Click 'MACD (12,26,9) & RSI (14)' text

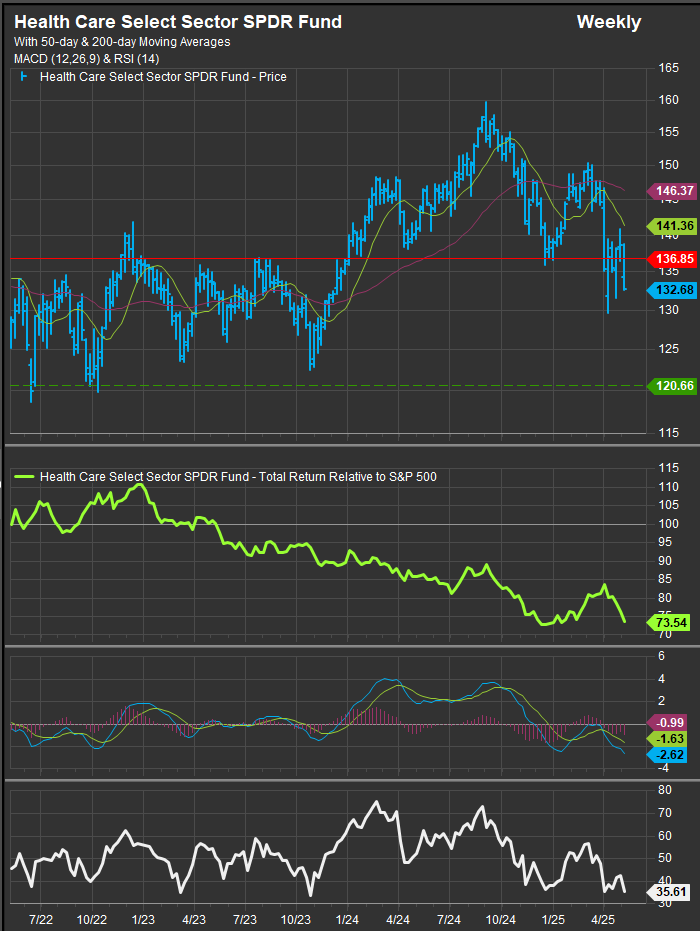click(87, 59)
